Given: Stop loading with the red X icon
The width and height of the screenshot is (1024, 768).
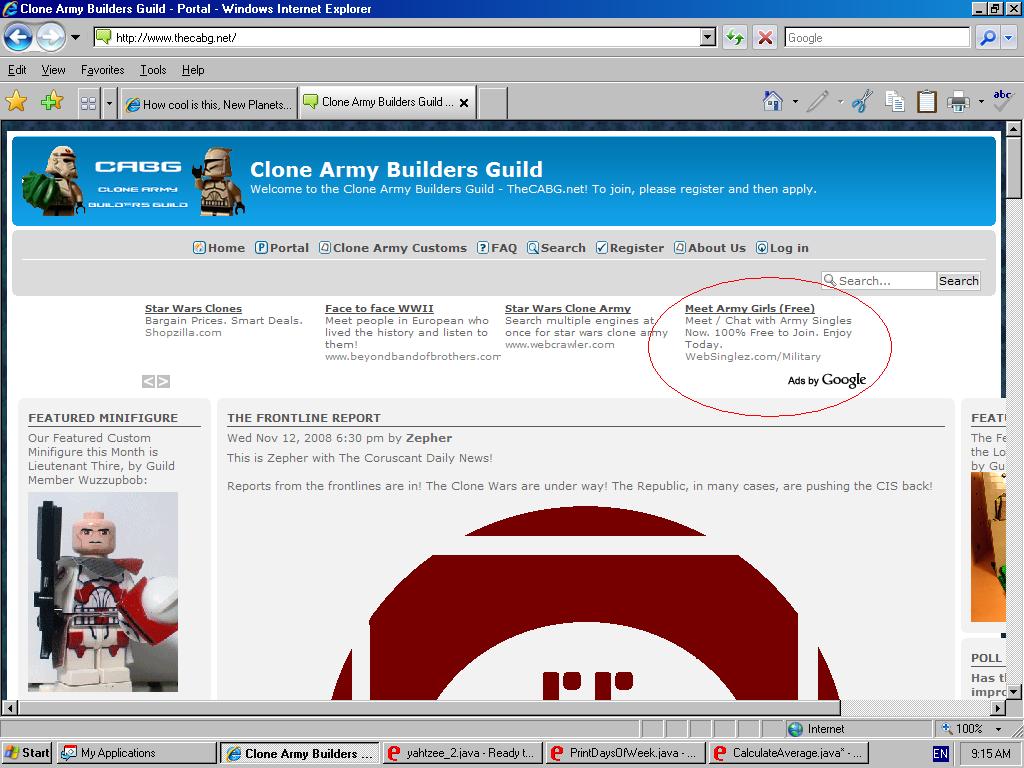Looking at the screenshot, I should [x=765, y=37].
